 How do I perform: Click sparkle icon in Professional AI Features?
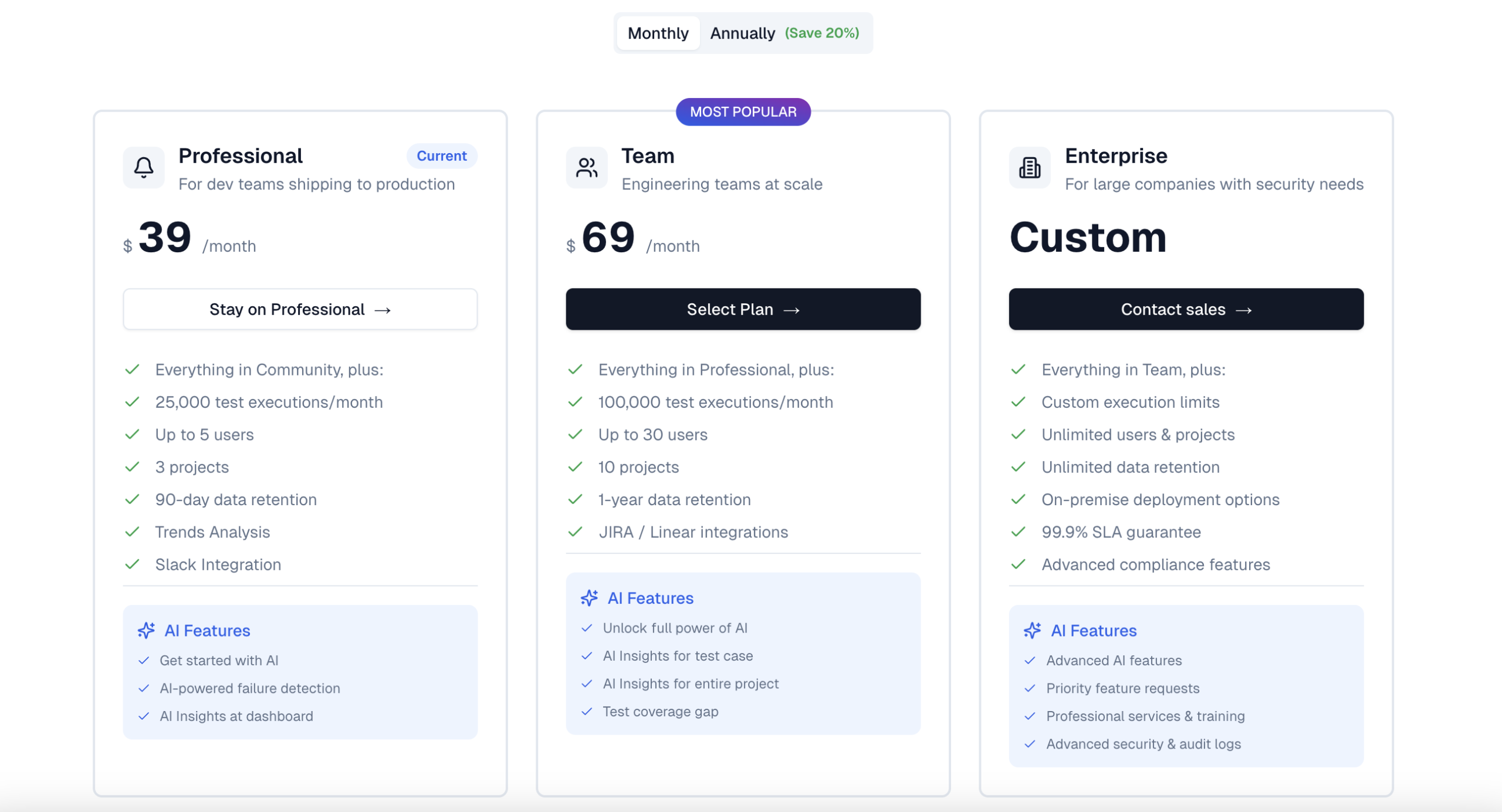click(x=146, y=630)
